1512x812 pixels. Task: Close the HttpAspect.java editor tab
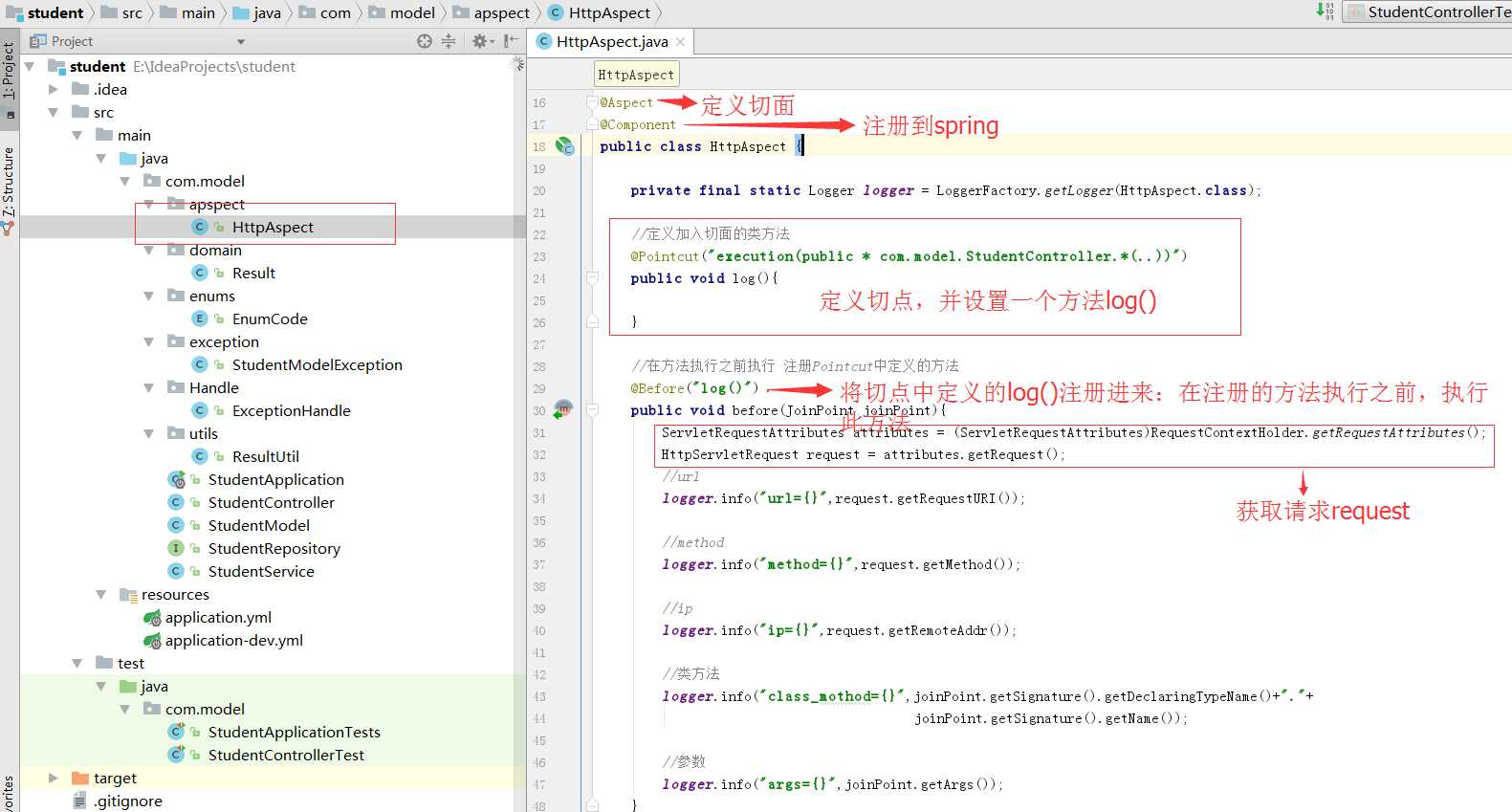pos(680,42)
